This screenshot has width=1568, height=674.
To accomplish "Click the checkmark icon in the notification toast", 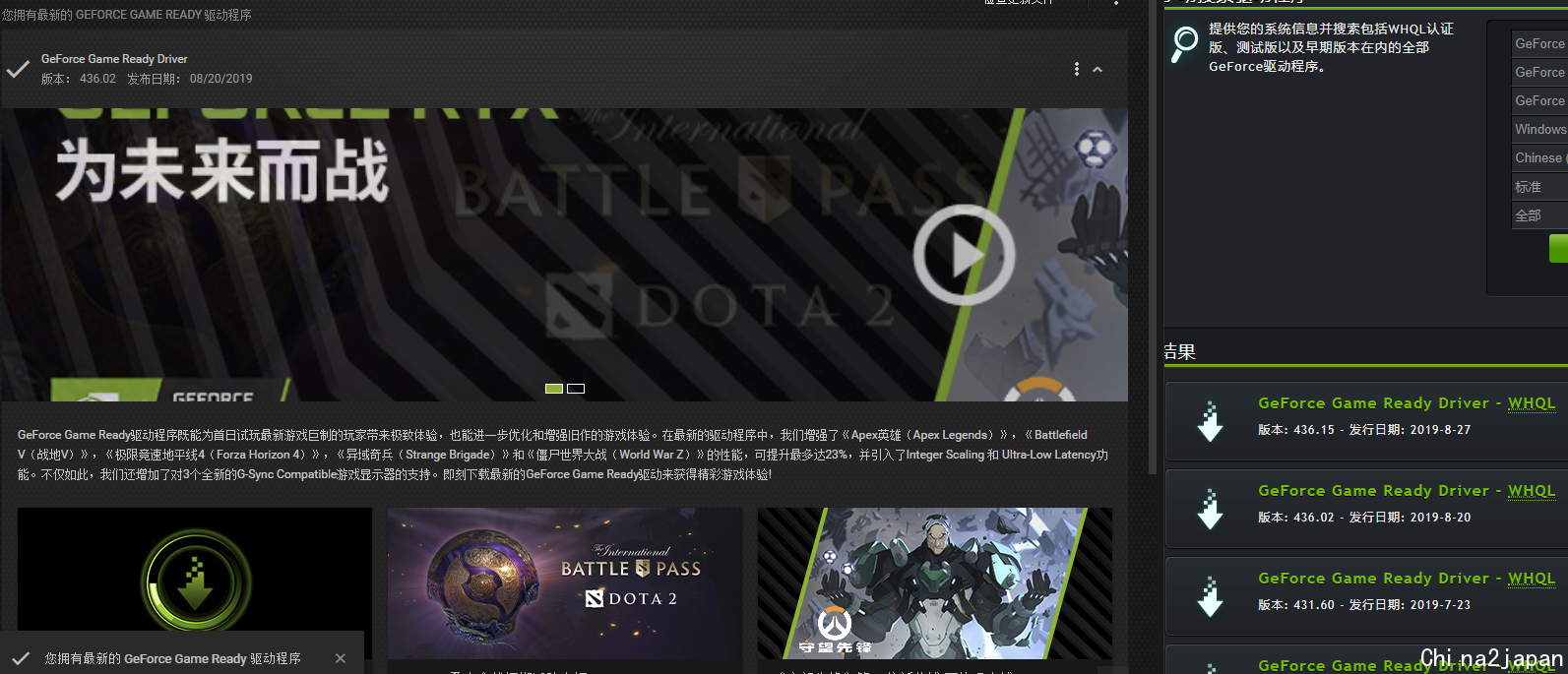I will pyautogui.click(x=20, y=658).
